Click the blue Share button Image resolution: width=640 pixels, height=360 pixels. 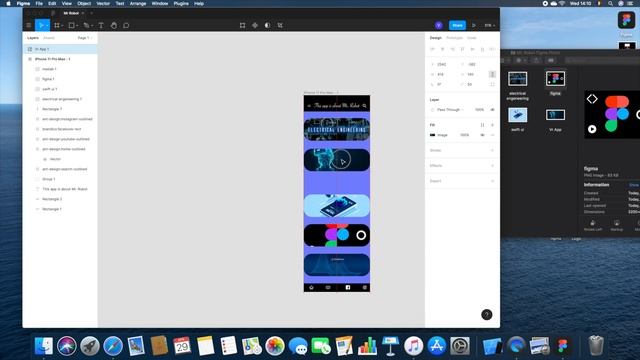tap(457, 25)
